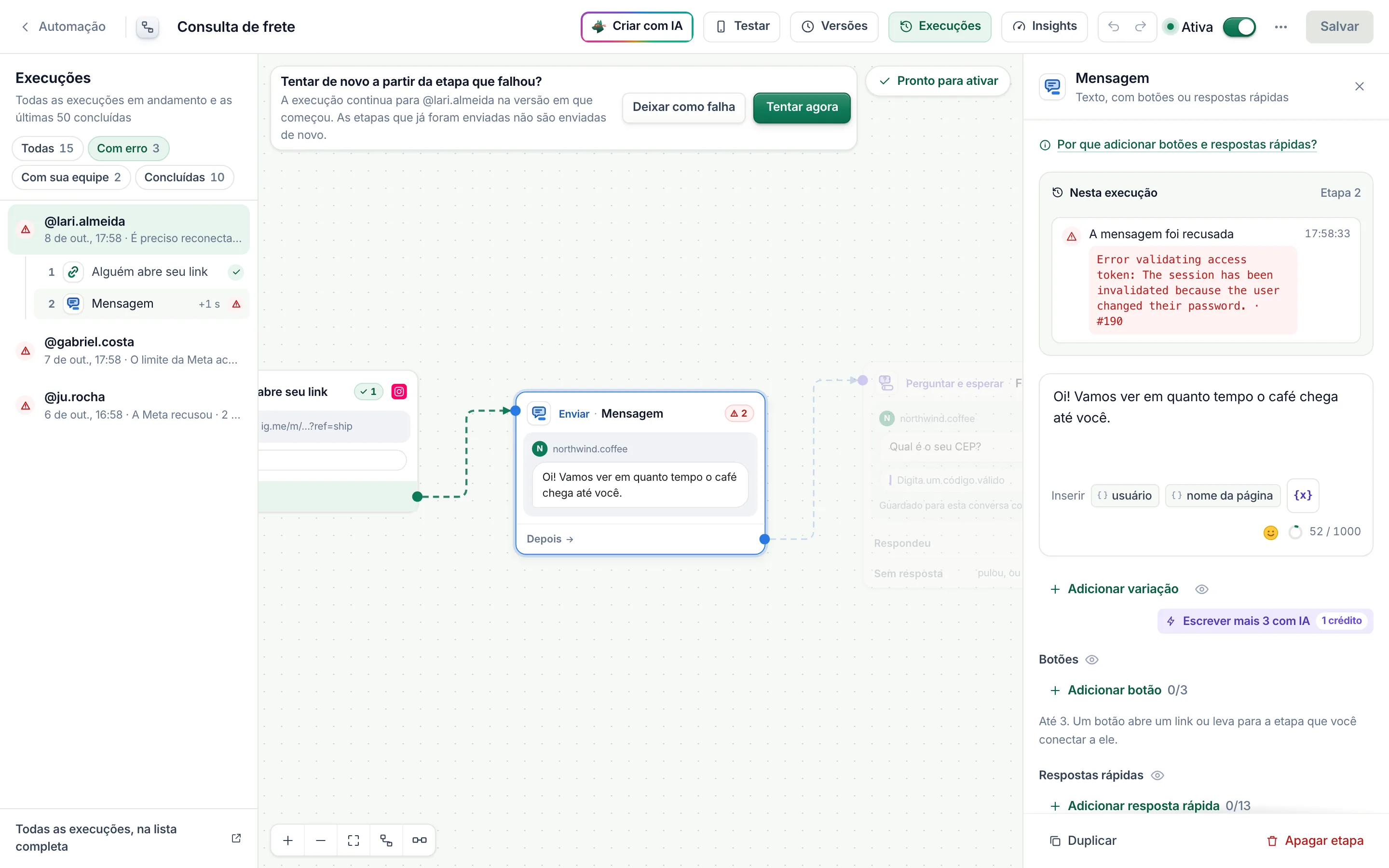Toggle eye icon next to Respostas rápidas
This screenshot has height=868, width=1389.
[x=1157, y=776]
